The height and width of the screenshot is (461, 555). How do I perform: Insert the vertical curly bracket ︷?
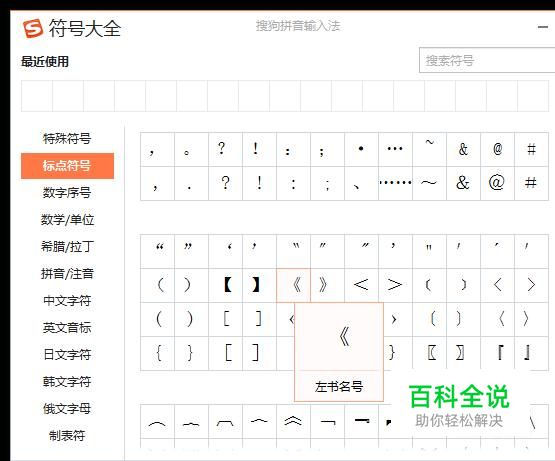click(x=191, y=421)
